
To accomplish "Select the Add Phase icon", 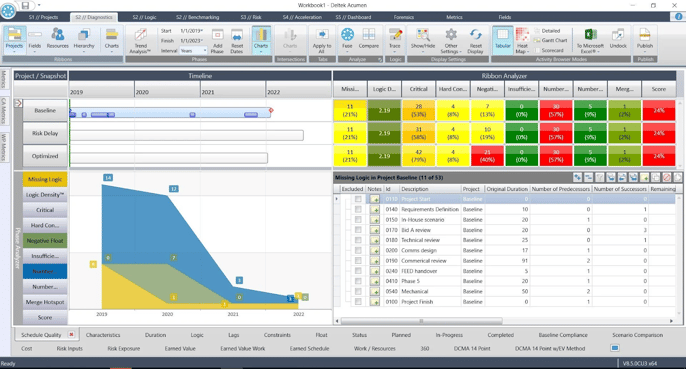I will click(217, 35).
